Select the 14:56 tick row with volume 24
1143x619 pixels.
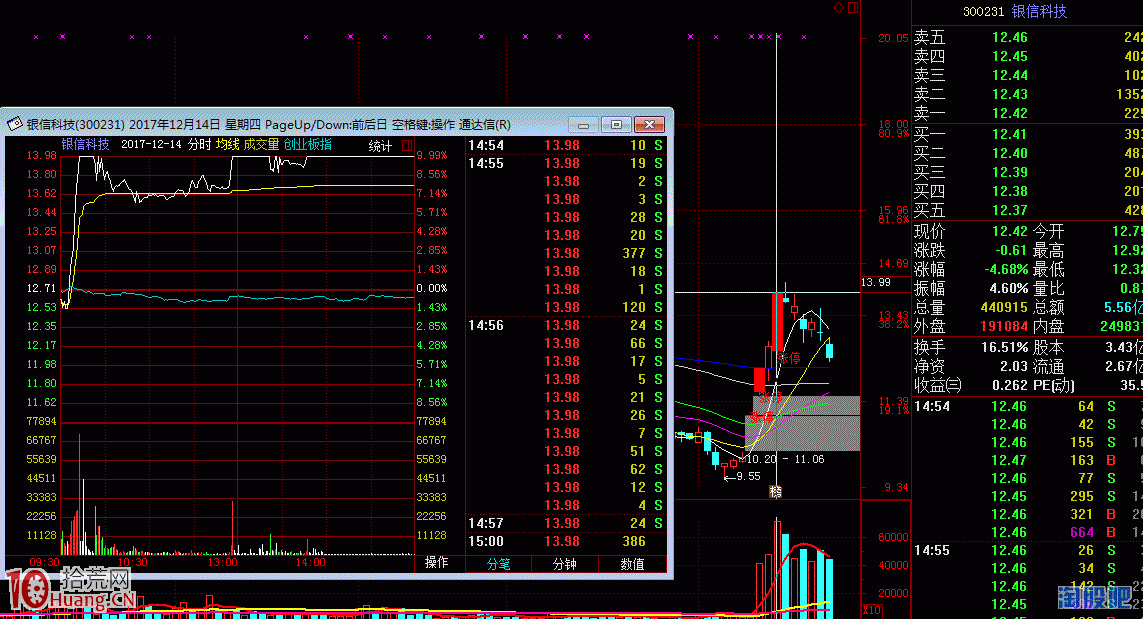coord(566,326)
